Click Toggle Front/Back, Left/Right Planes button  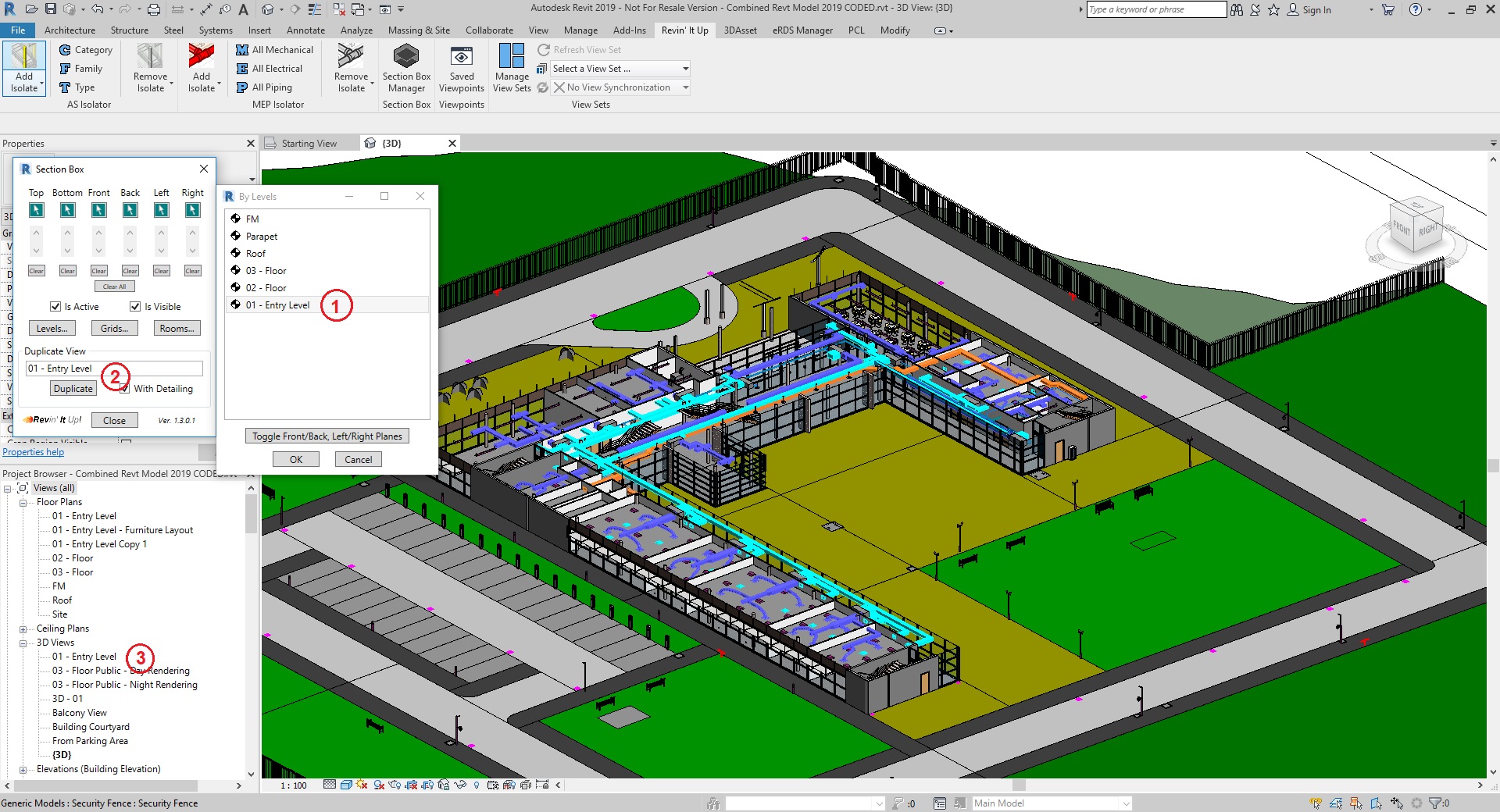(x=327, y=436)
